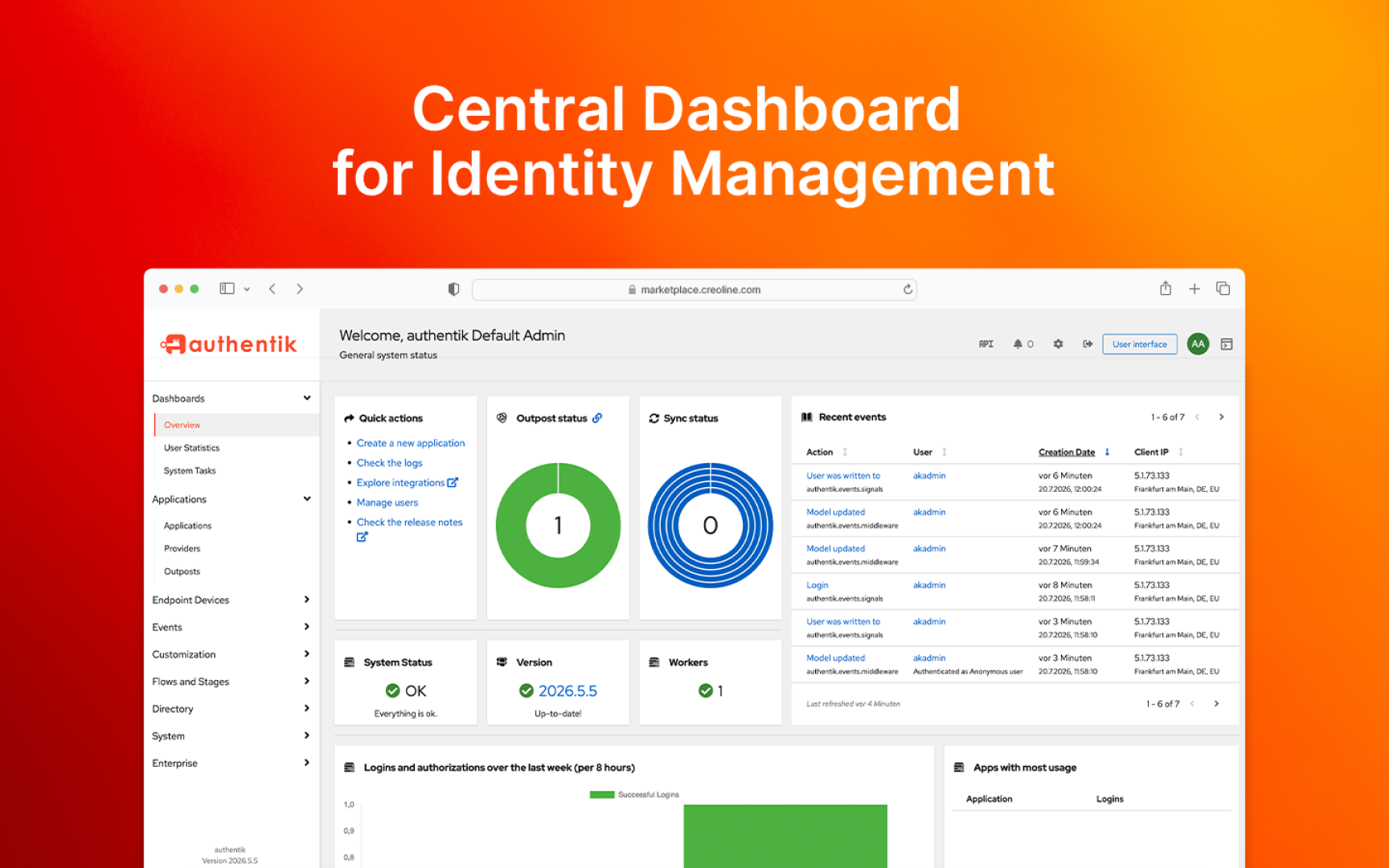Open the API drawer icon

(985, 344)
